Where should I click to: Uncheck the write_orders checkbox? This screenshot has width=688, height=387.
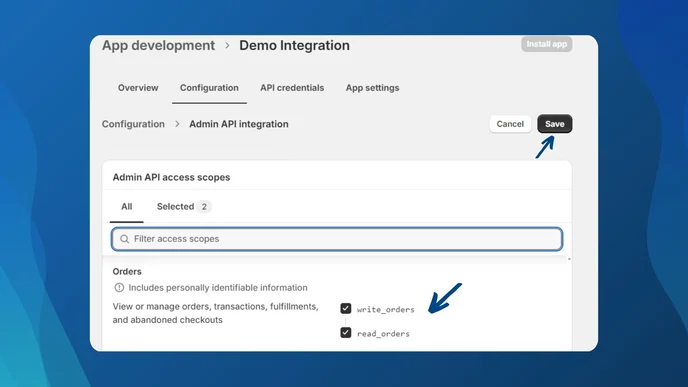click(x=346, y=308)
